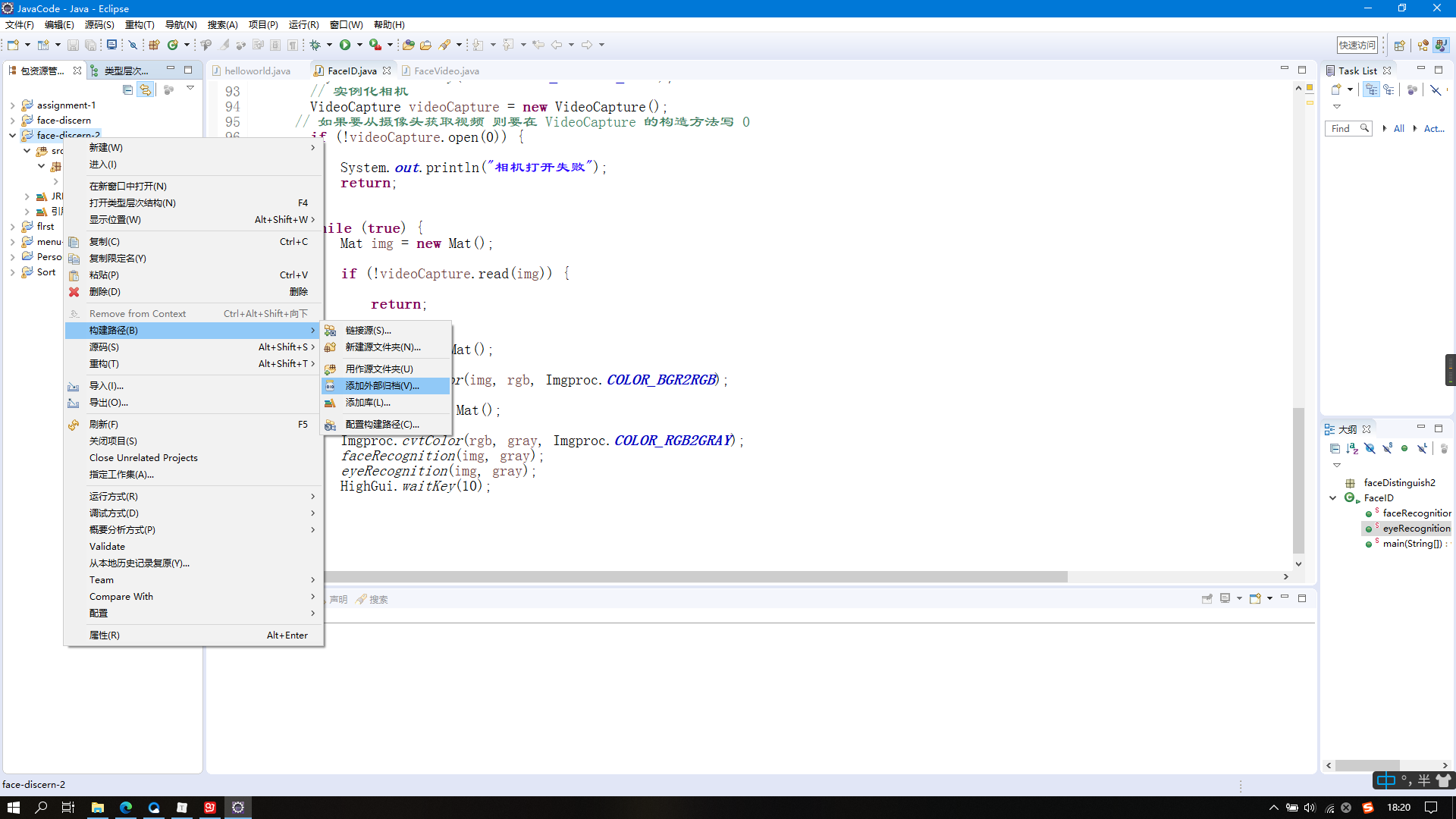1456x819 pixels.
Task: Toggle Hide Static Members in Outline
Action: coord(1387,448)
